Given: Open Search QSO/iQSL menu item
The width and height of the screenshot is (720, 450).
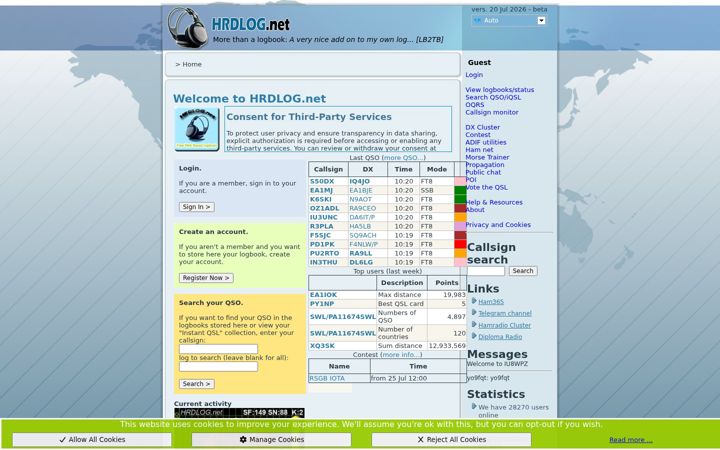Looking at the screenshot, I should coord(493,97).
